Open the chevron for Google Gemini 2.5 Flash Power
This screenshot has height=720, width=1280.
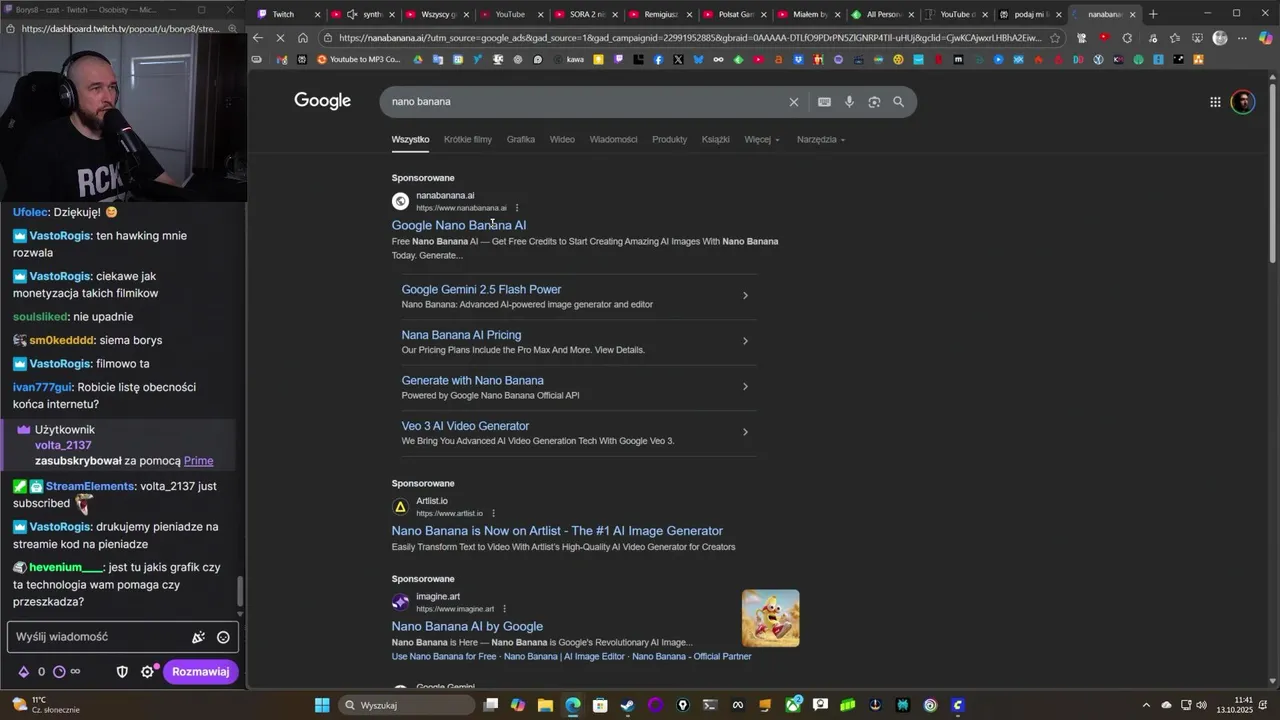click(745, 296)
